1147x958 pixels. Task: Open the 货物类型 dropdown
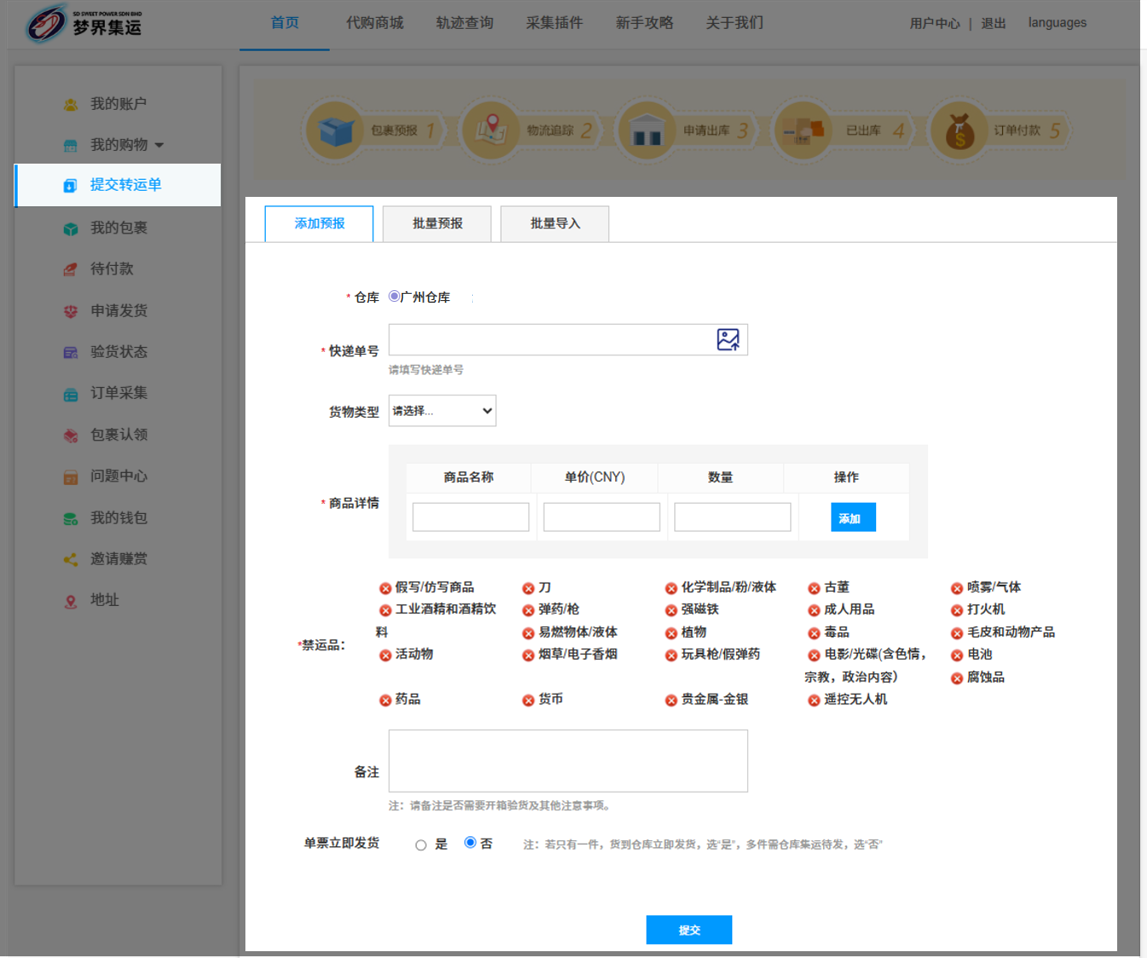pos(442,411)
